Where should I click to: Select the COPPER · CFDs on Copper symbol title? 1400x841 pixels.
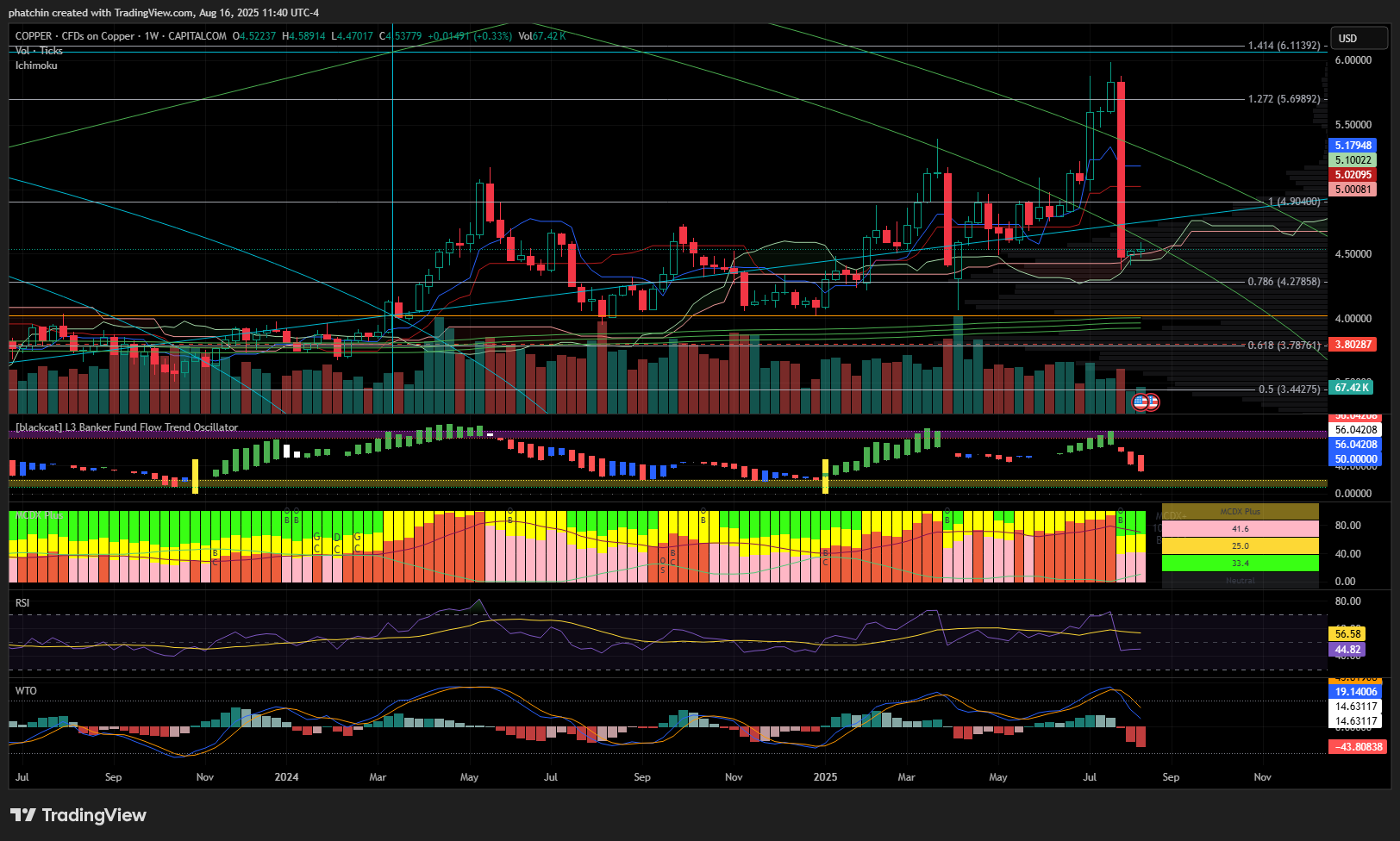pos(75,36)
